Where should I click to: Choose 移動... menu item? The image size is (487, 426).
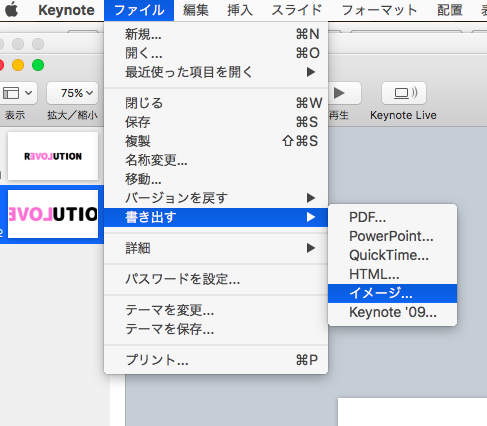point(216,179)
